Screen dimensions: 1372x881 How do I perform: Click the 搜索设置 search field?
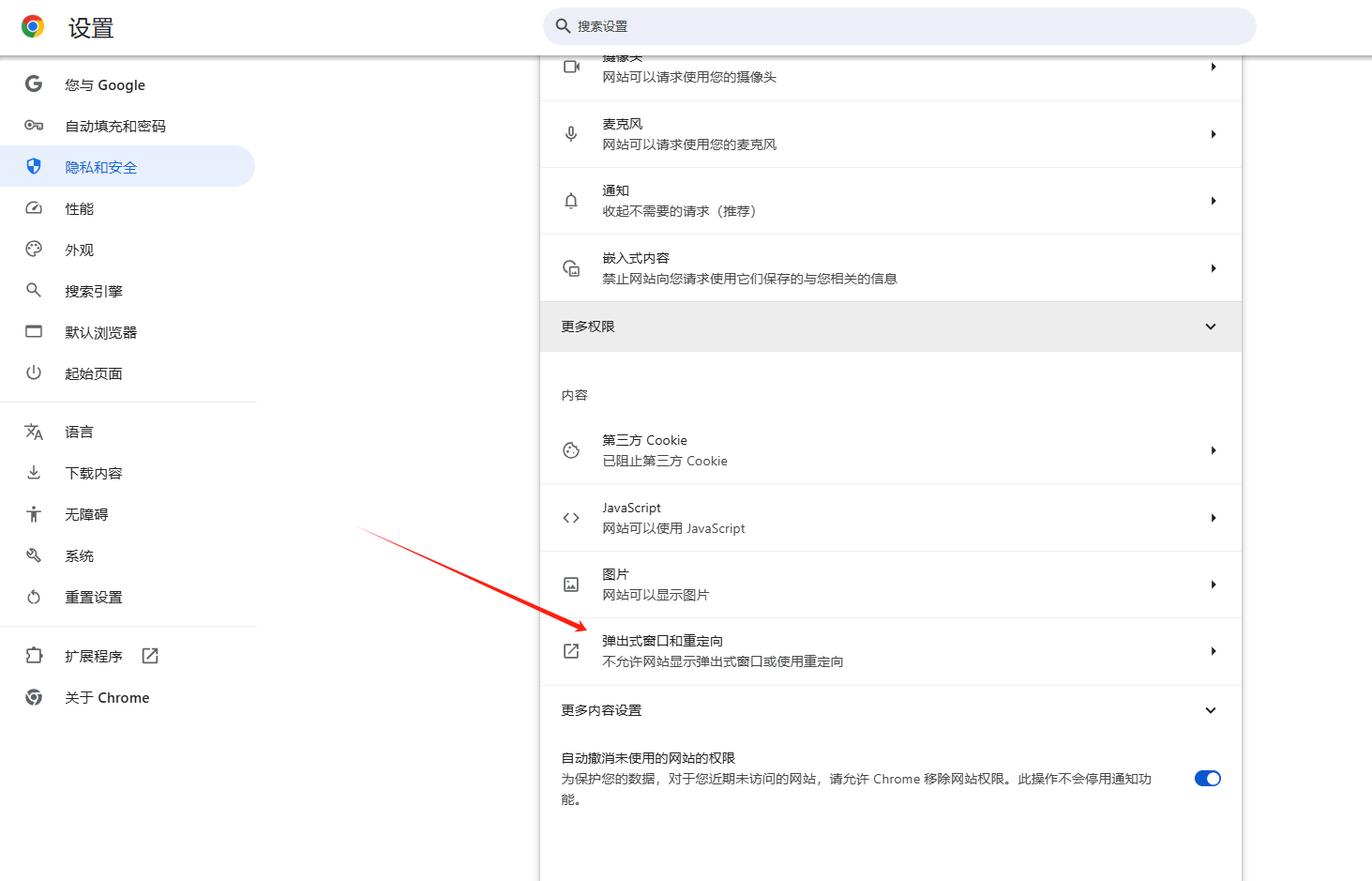(x=899, y=26)
